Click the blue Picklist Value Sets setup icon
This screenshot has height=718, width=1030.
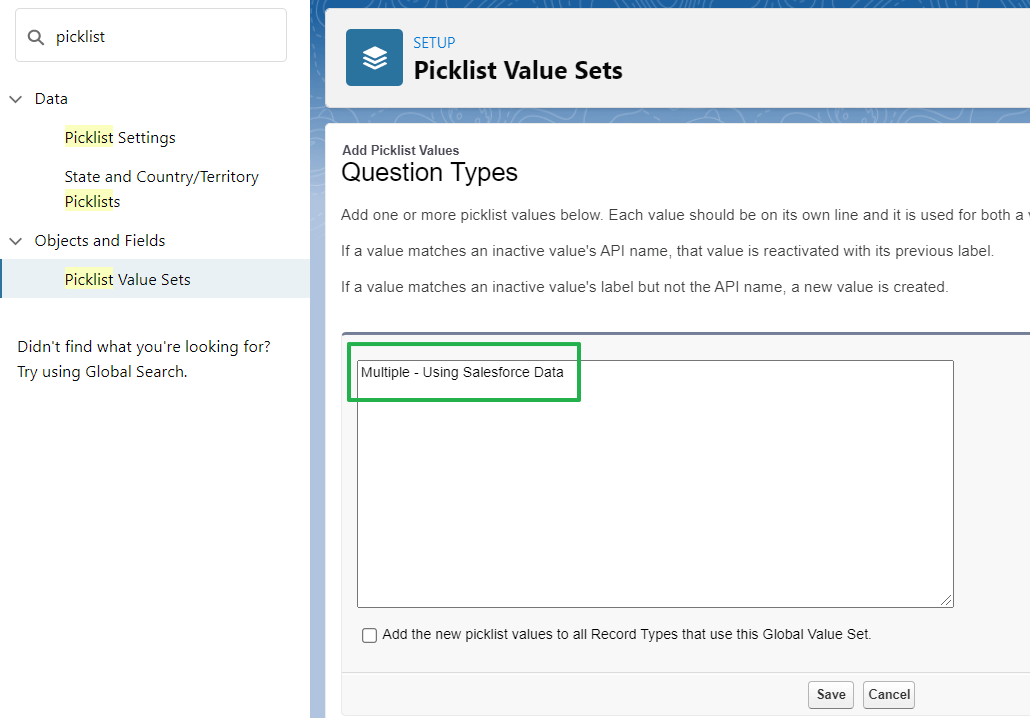pyautogui.click(x=374, y=58)
